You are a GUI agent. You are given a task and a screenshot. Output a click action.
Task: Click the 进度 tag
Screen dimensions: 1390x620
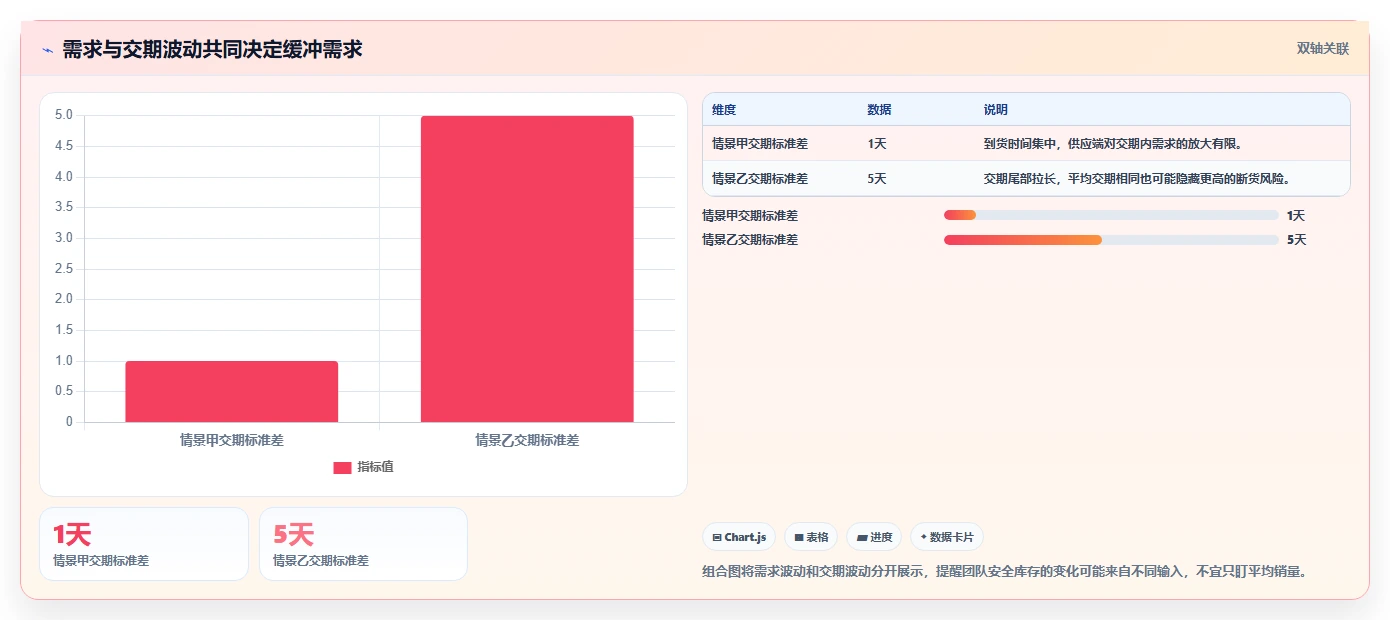[x=874, y=537]
